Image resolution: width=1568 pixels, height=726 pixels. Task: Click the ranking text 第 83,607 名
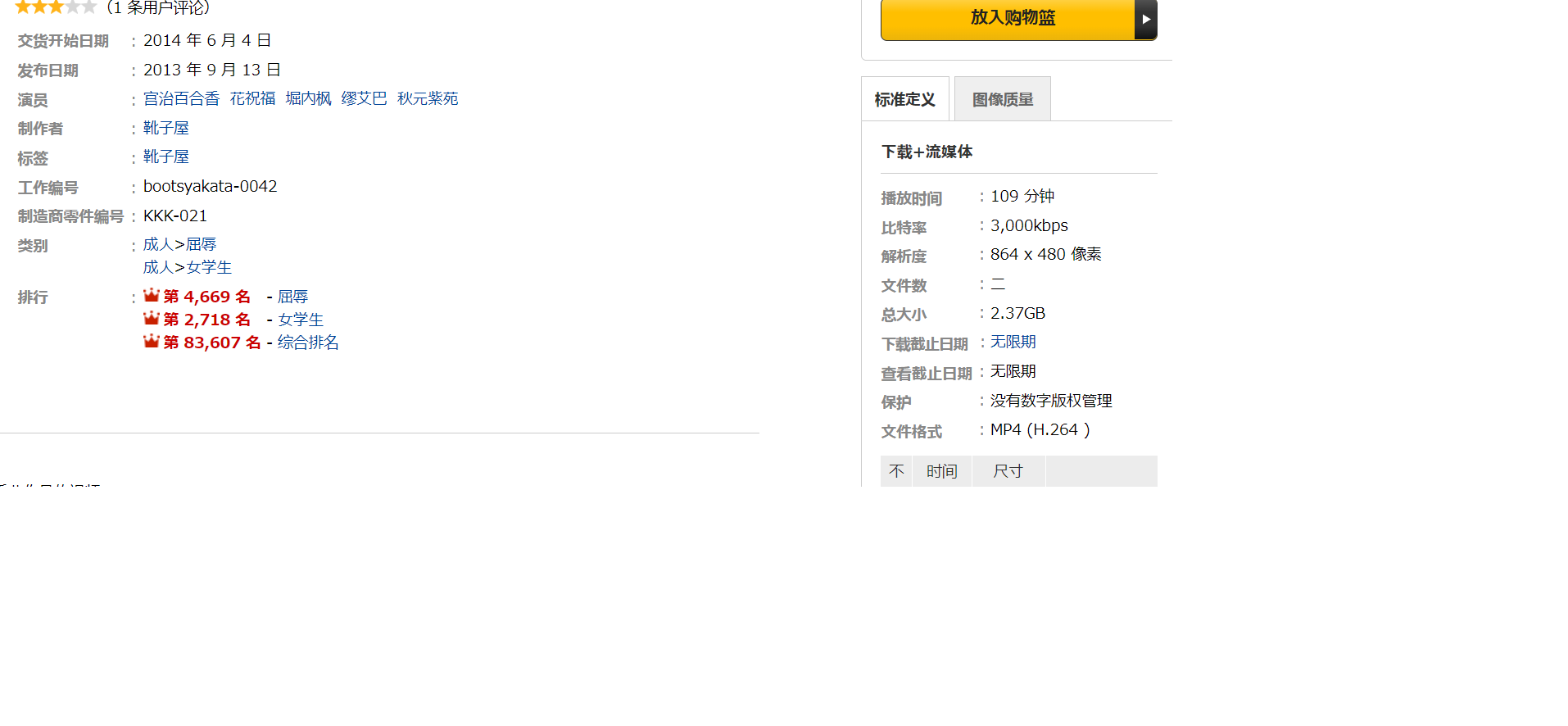(212, 343)
